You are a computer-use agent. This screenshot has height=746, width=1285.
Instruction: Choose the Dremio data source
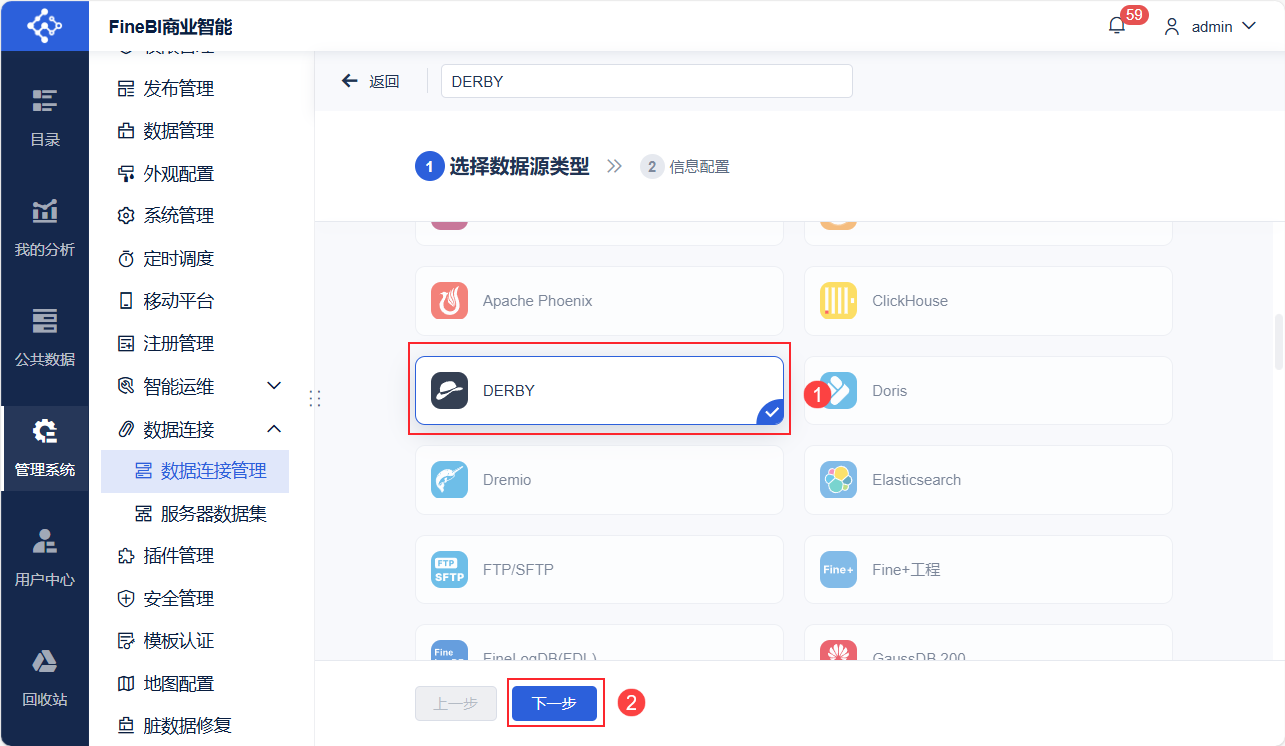click(599, 480)
